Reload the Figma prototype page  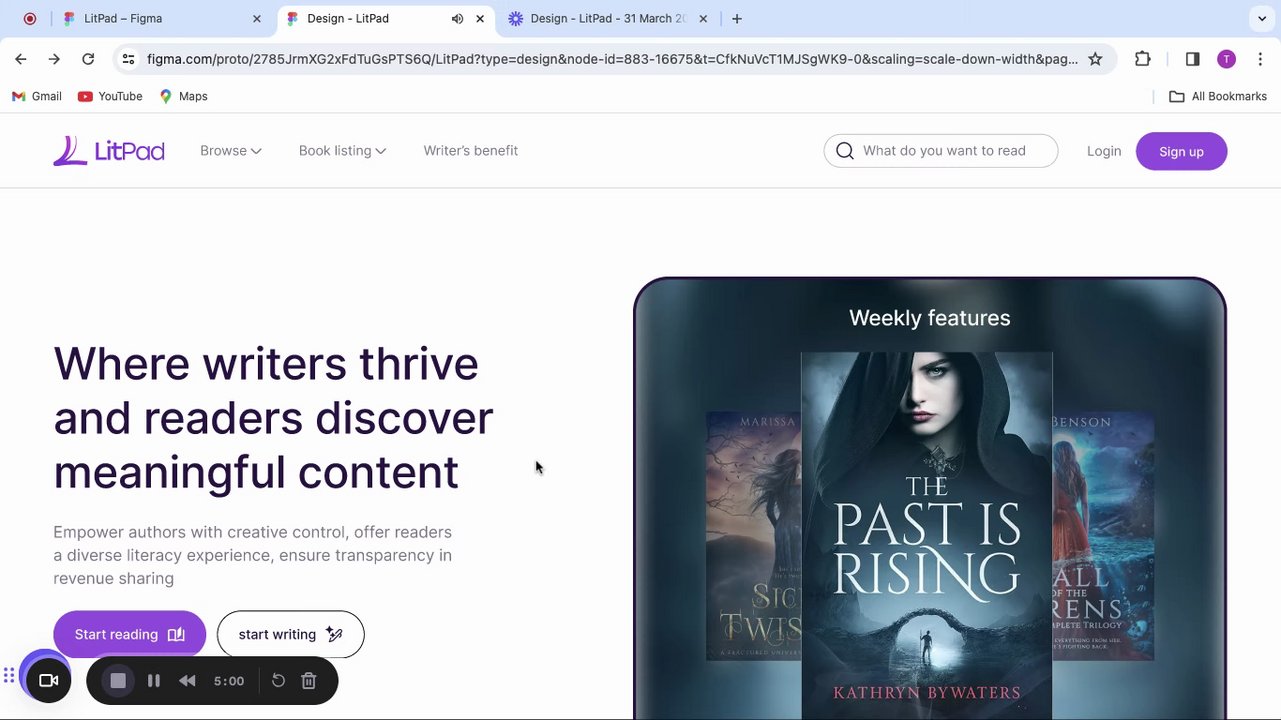click(88, 59)
